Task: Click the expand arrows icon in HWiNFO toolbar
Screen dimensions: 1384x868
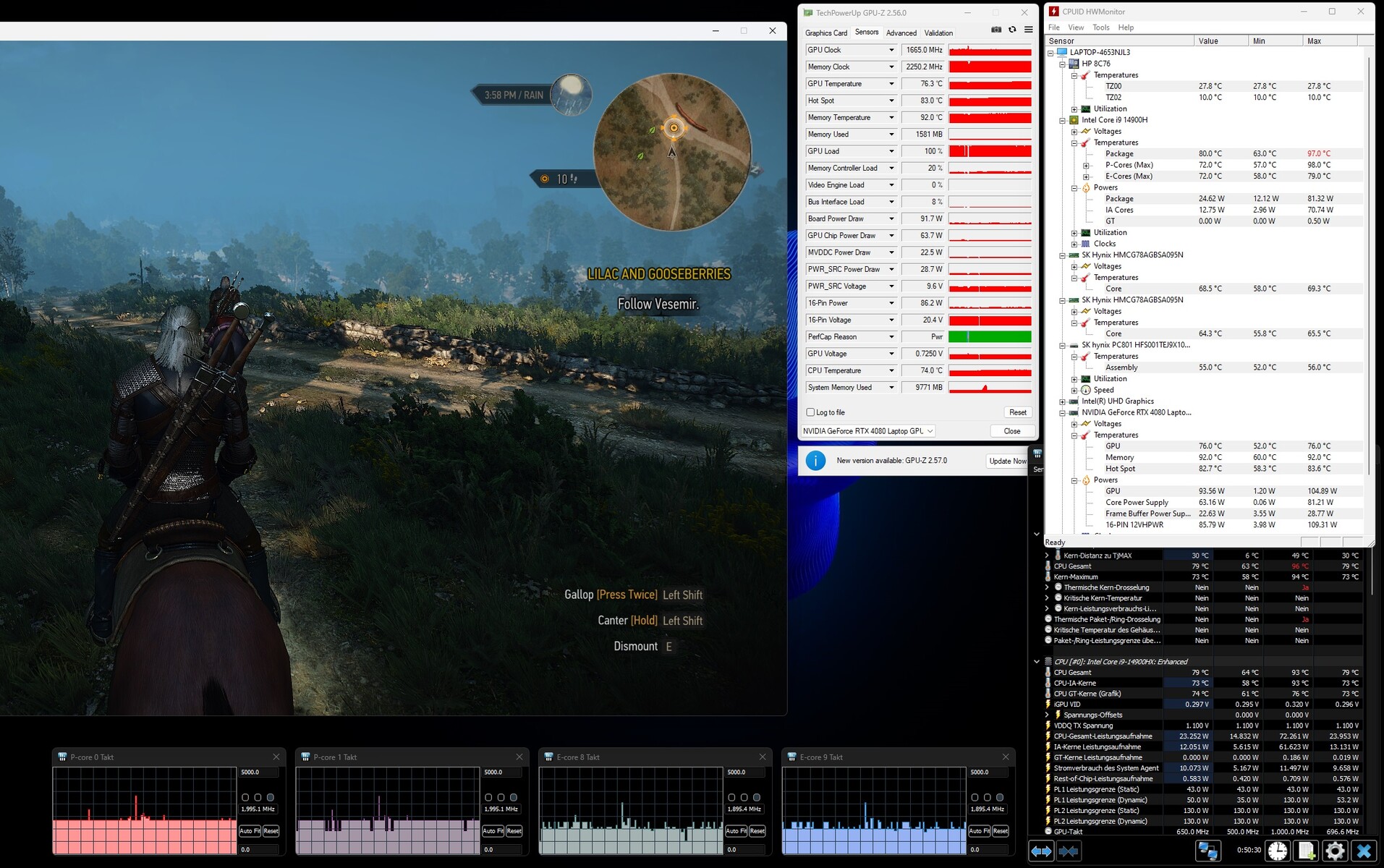Action: tap(1042, 851)
